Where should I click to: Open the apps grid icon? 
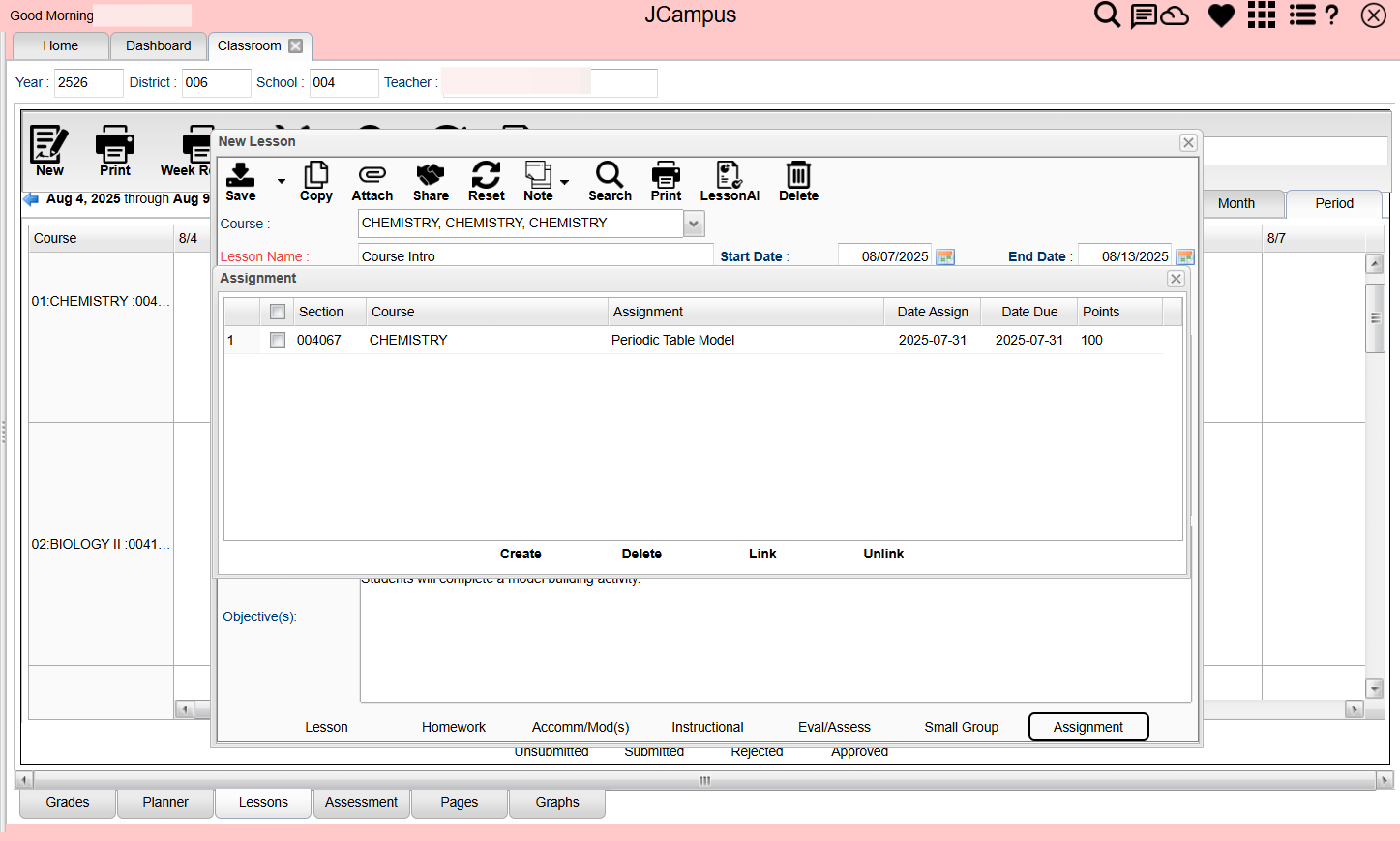(x=1262, y=15)
